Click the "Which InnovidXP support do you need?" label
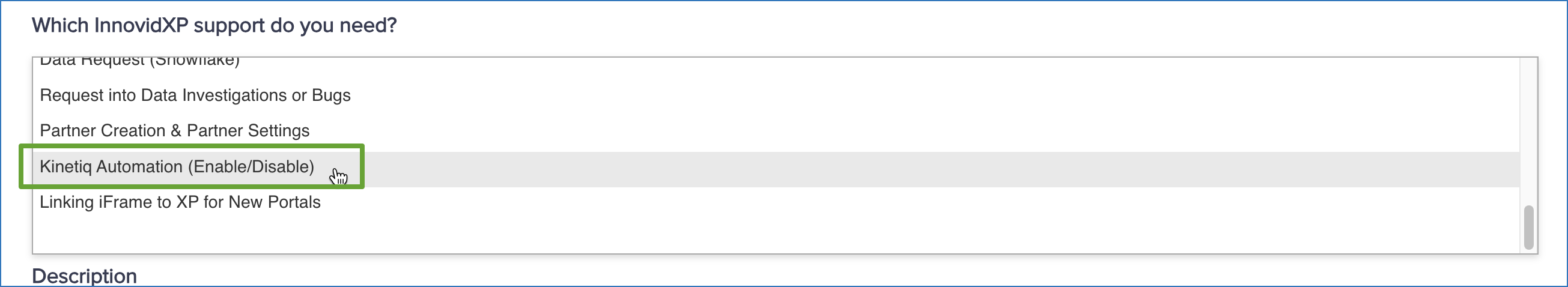The width and height of the screenshot is (1568, 287). pyautogui.click(x=214, y=26)
